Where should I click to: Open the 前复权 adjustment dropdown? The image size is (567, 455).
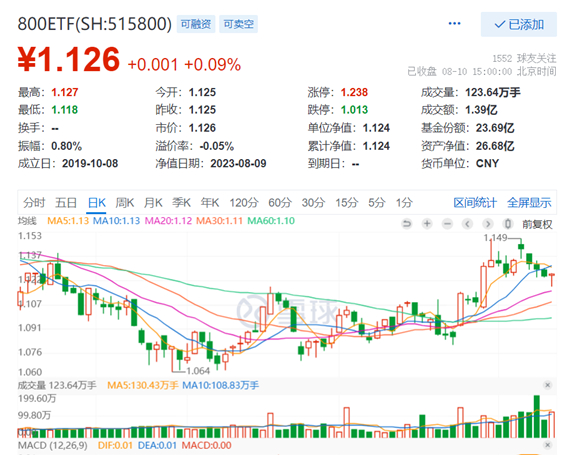point(537,224)
